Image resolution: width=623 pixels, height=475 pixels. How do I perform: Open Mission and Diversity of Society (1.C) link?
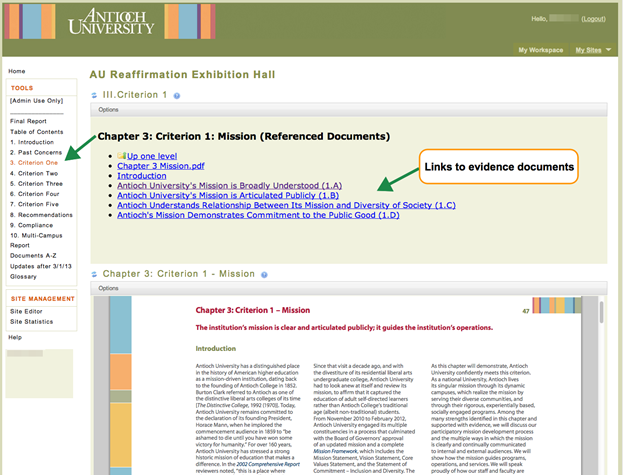(x=286, y=205)
